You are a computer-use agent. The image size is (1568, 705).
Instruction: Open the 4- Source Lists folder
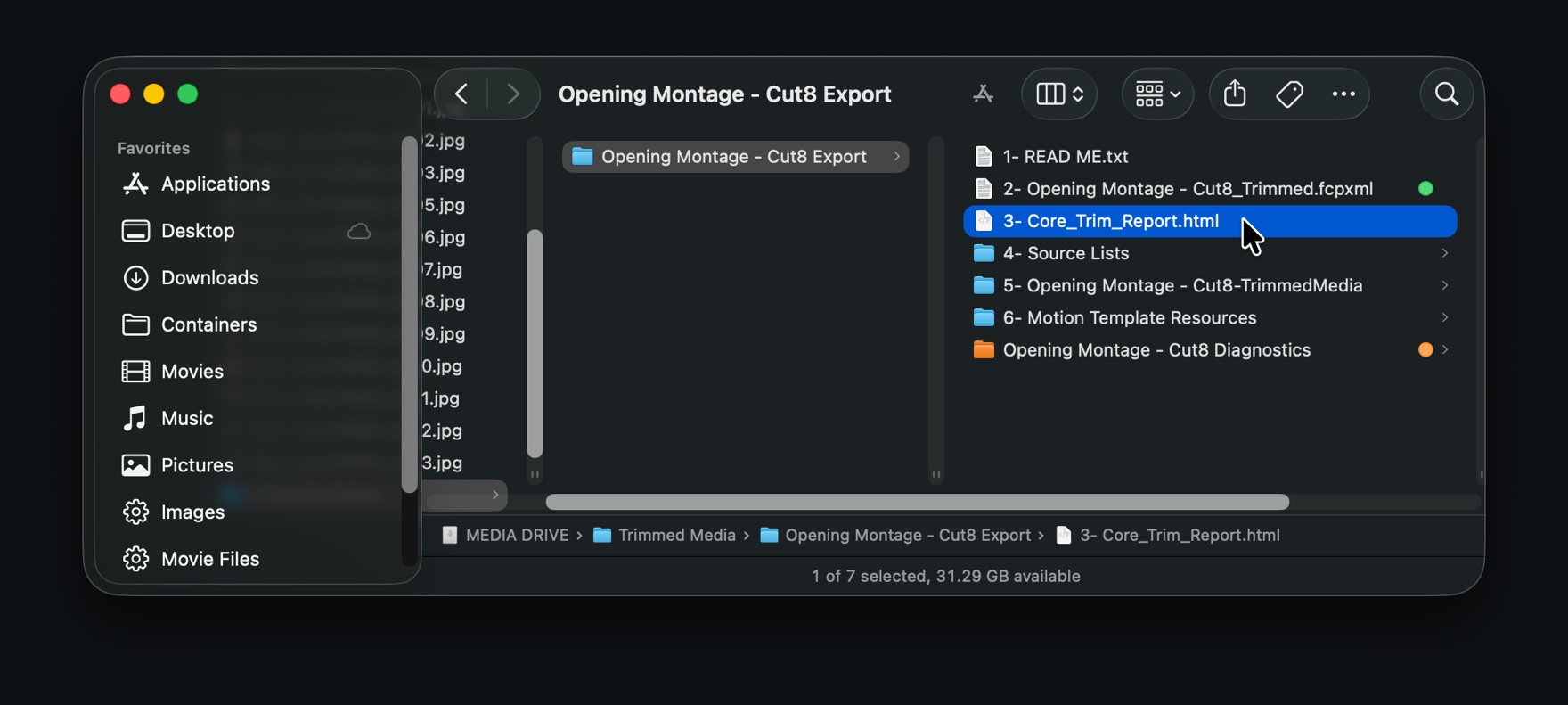click(x=1210, y=253)
